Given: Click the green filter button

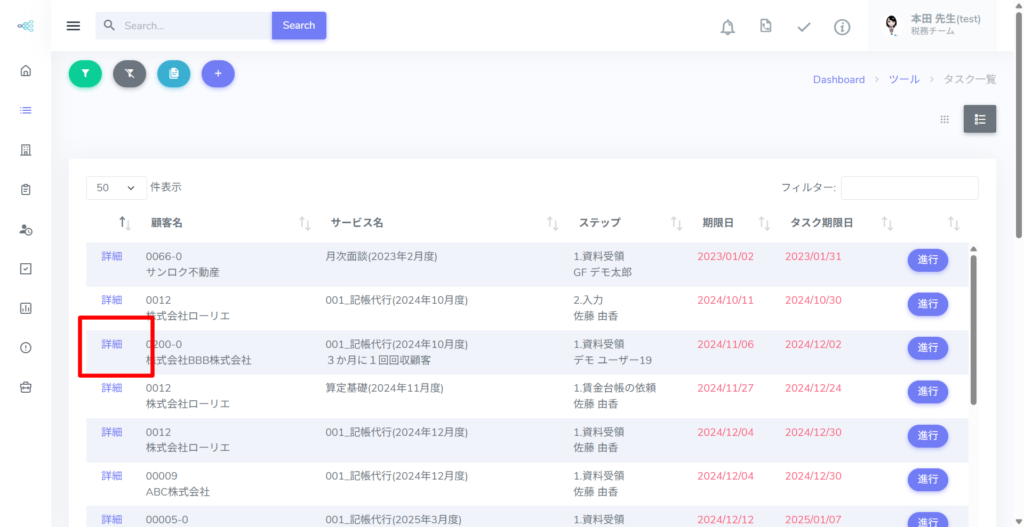Looking at the screenshot, I should (85, 73).
